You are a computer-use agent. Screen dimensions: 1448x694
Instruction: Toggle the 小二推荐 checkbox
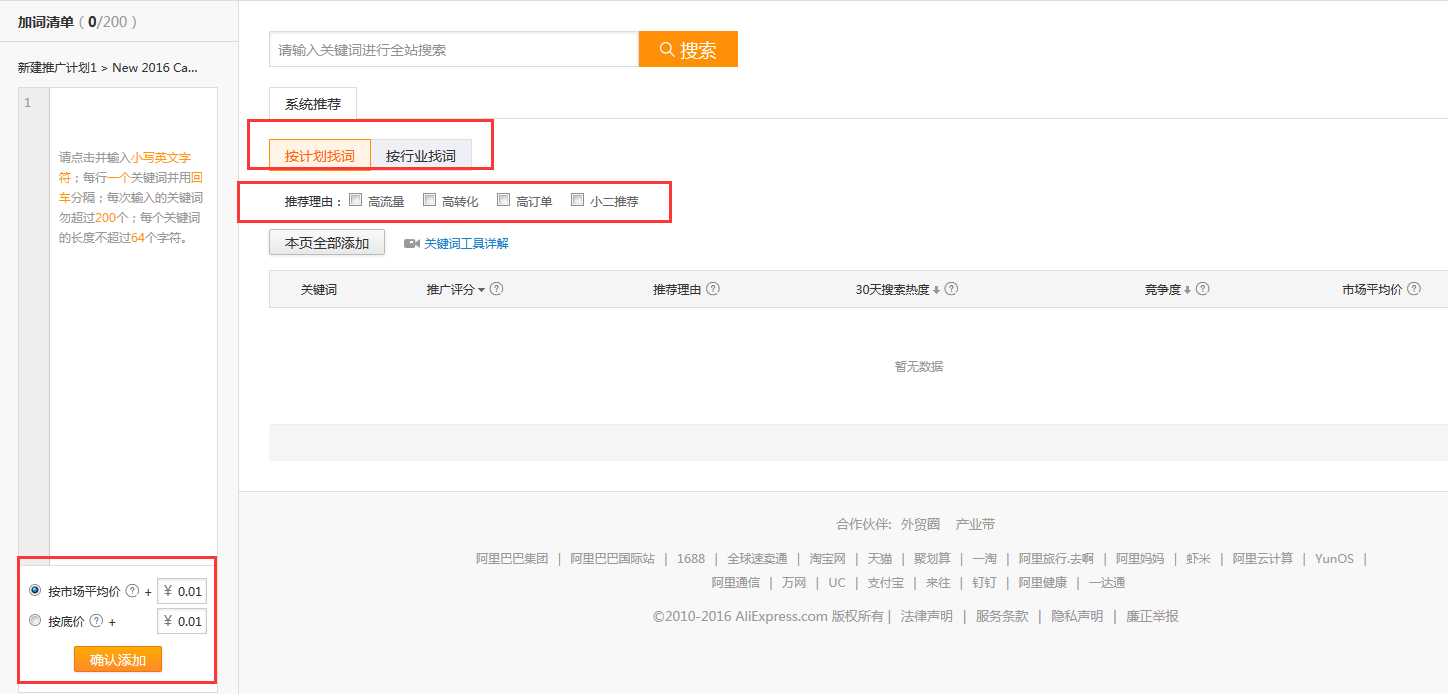click(x=578, y=200)
